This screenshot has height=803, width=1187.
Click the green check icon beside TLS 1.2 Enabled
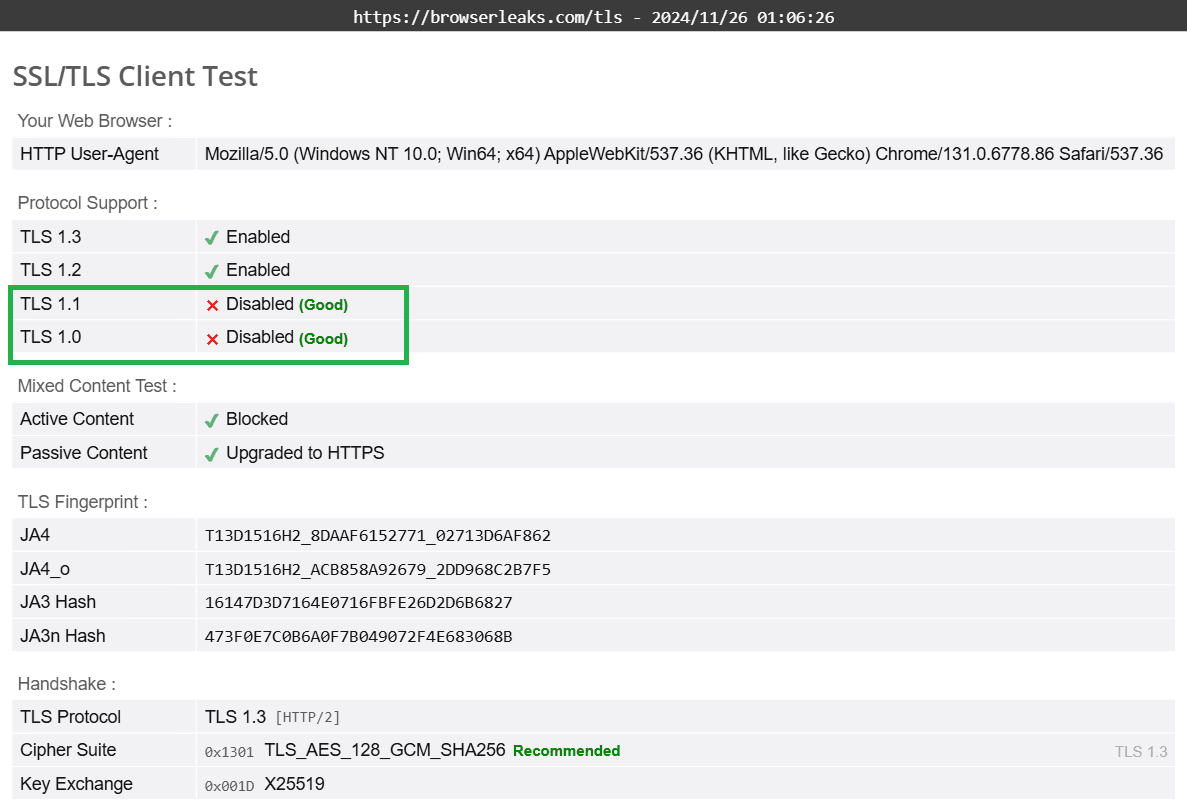pos(211,271)
